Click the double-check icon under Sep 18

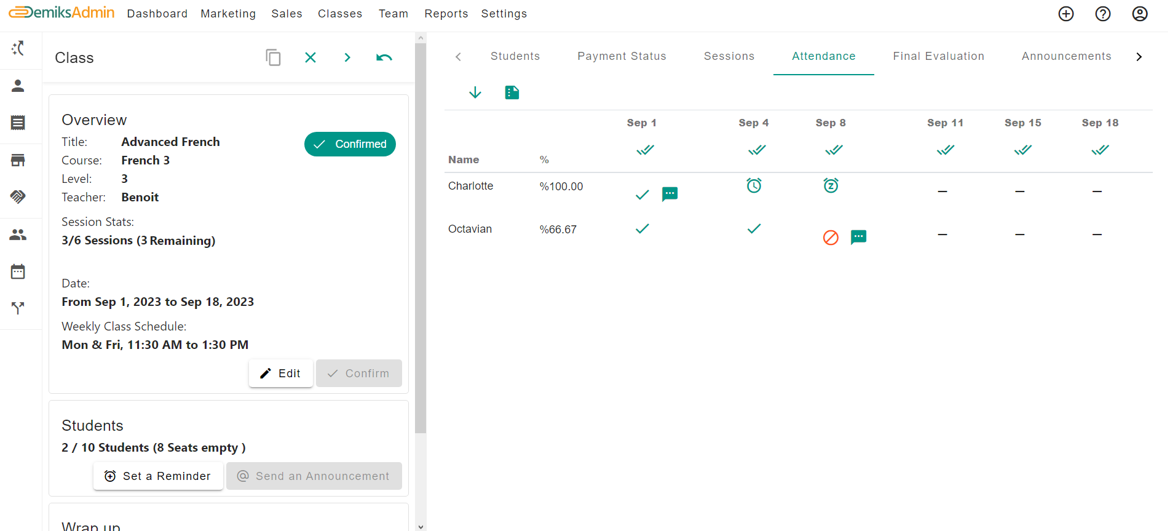[x=1100, y=150]
